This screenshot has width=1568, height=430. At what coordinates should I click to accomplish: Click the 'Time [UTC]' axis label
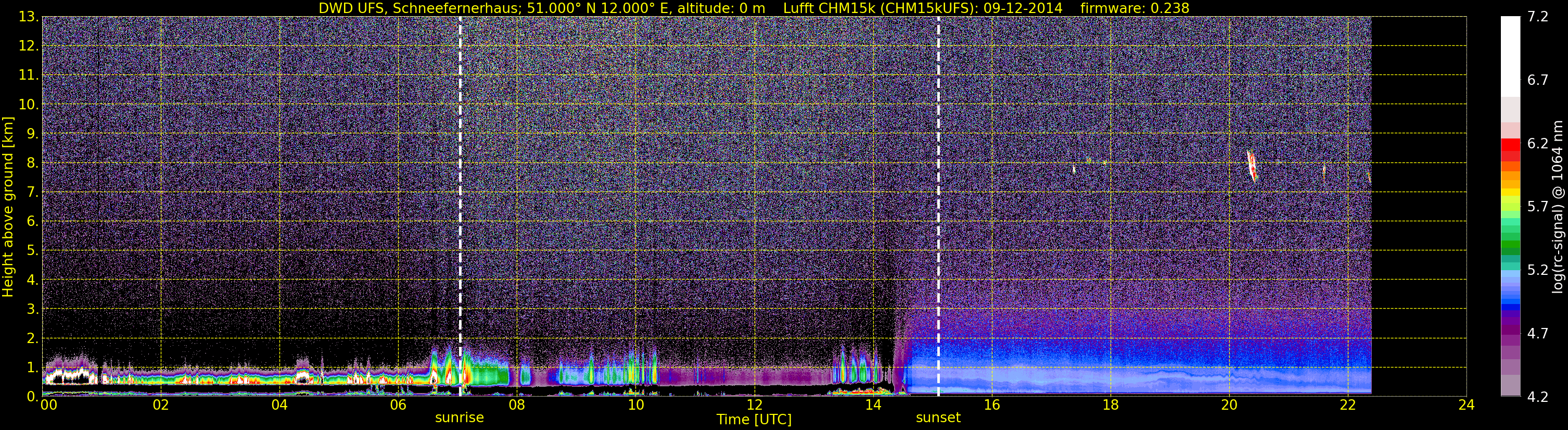[754, 419]
